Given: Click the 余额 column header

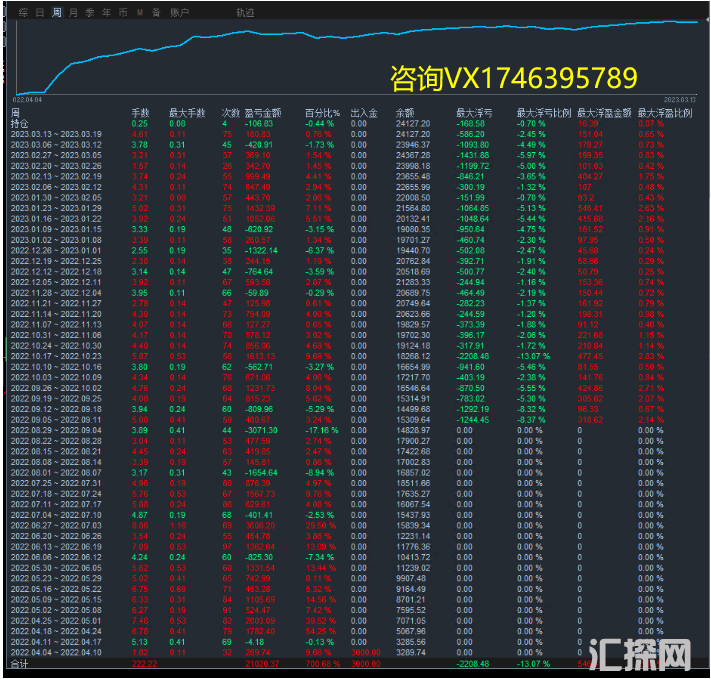Looking at the screenshot, I should 405,114.
